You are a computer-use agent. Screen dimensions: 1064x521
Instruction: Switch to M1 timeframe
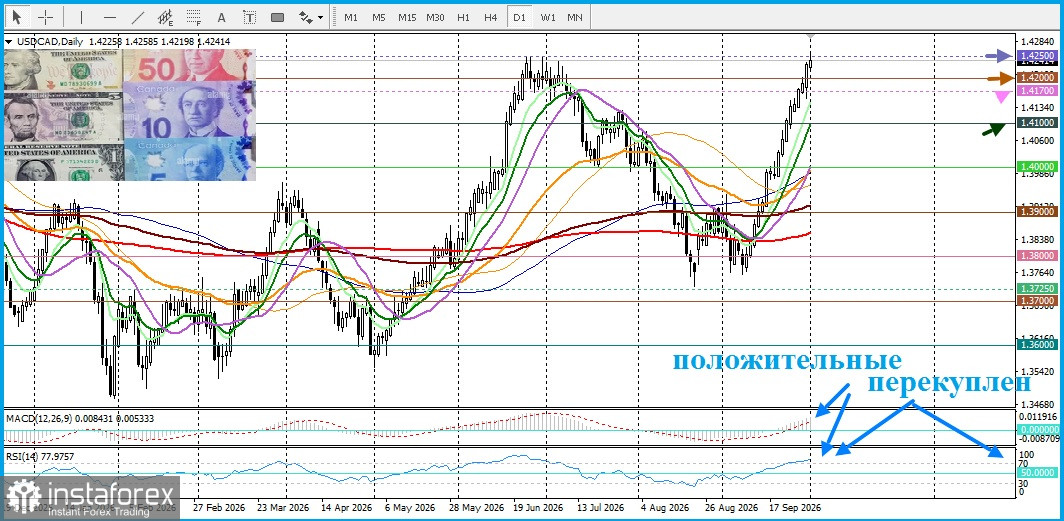(x=350, y=17)
